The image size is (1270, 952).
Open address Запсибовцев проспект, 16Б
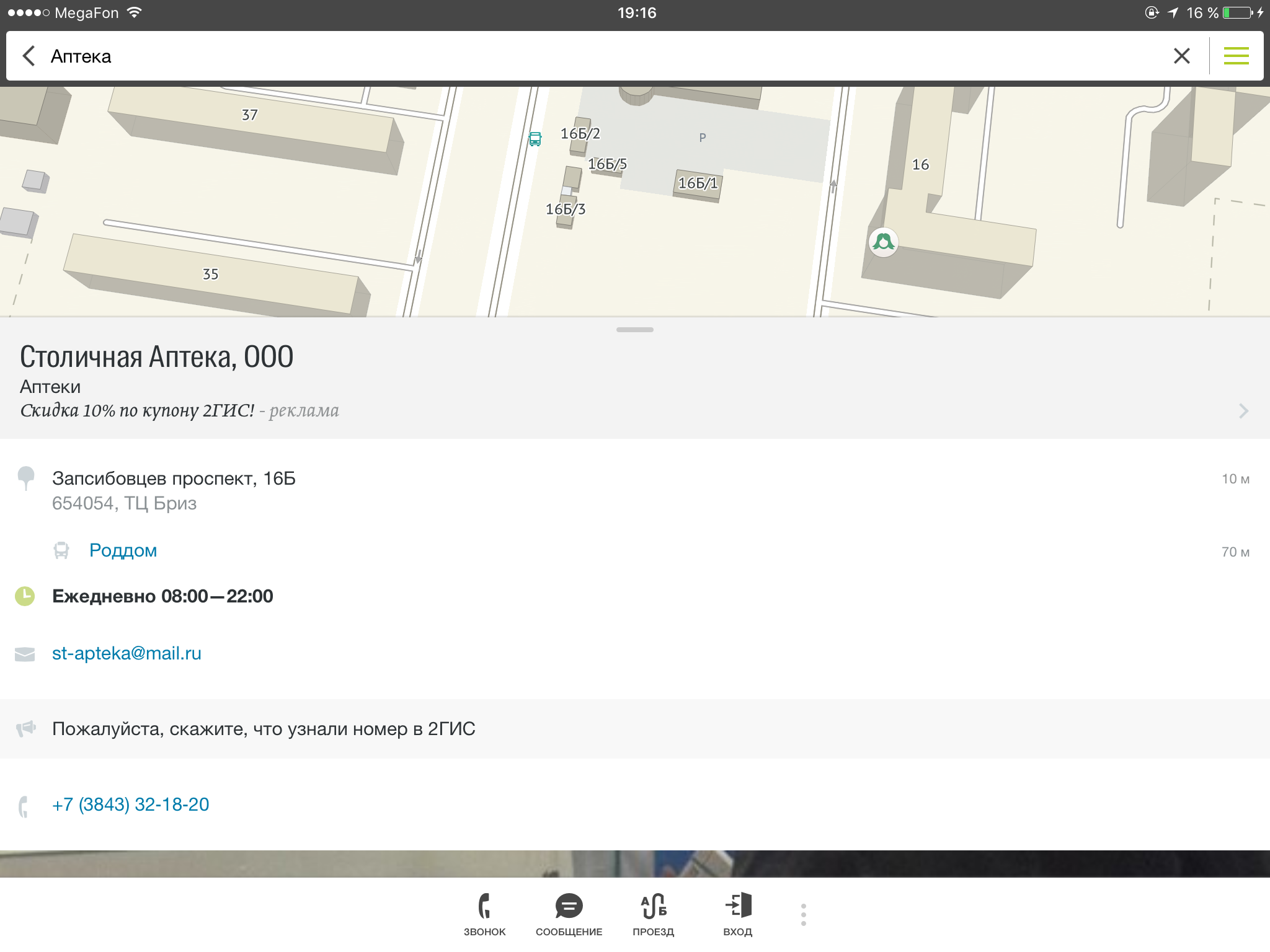(x=174, y=478)
